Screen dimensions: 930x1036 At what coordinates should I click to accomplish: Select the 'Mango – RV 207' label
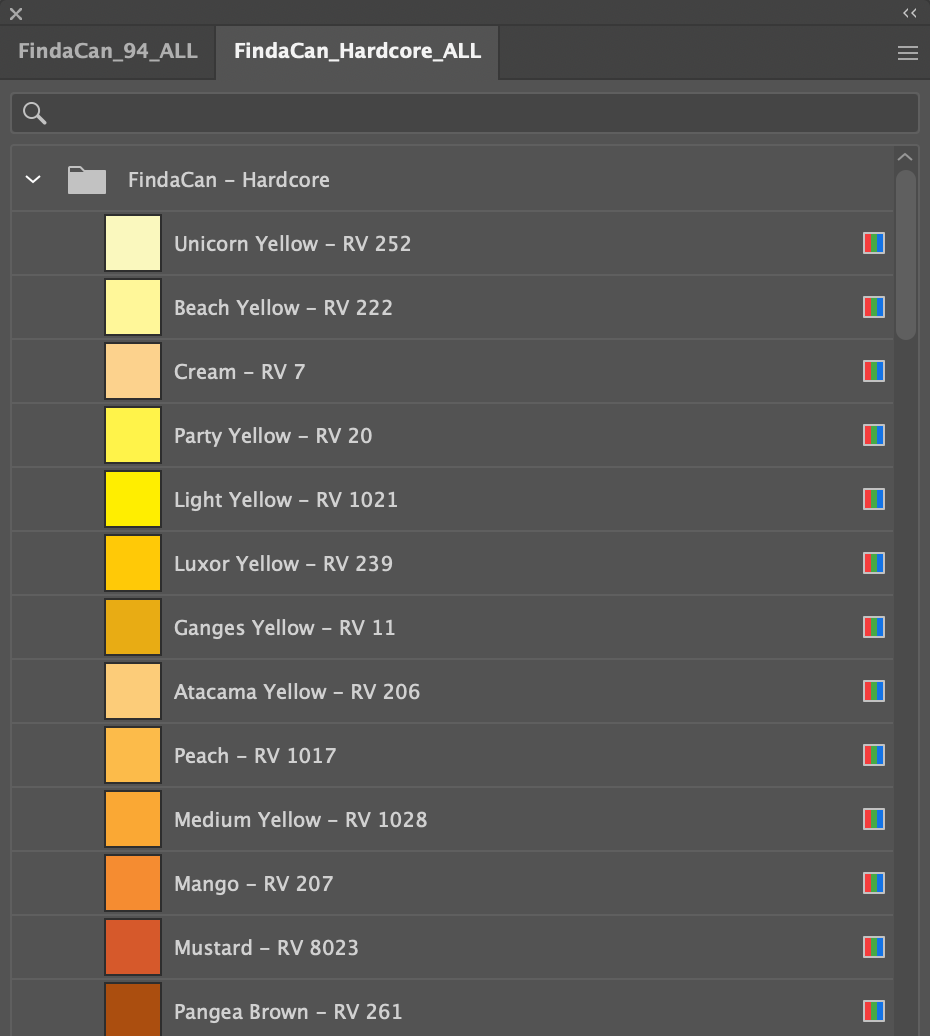pos(254,884)
